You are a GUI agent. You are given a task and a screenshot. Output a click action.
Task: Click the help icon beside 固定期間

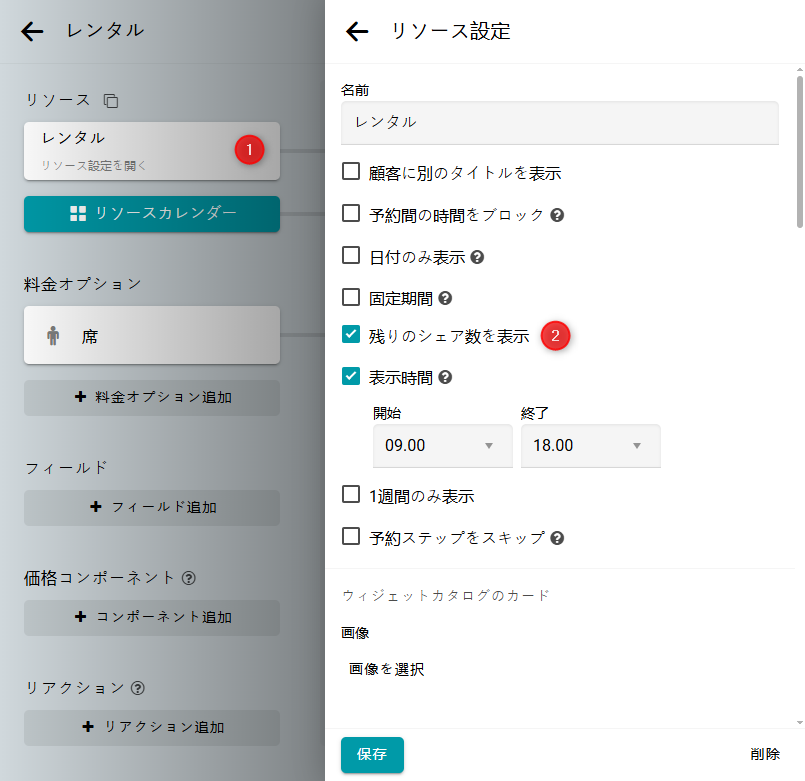point(445,298)
